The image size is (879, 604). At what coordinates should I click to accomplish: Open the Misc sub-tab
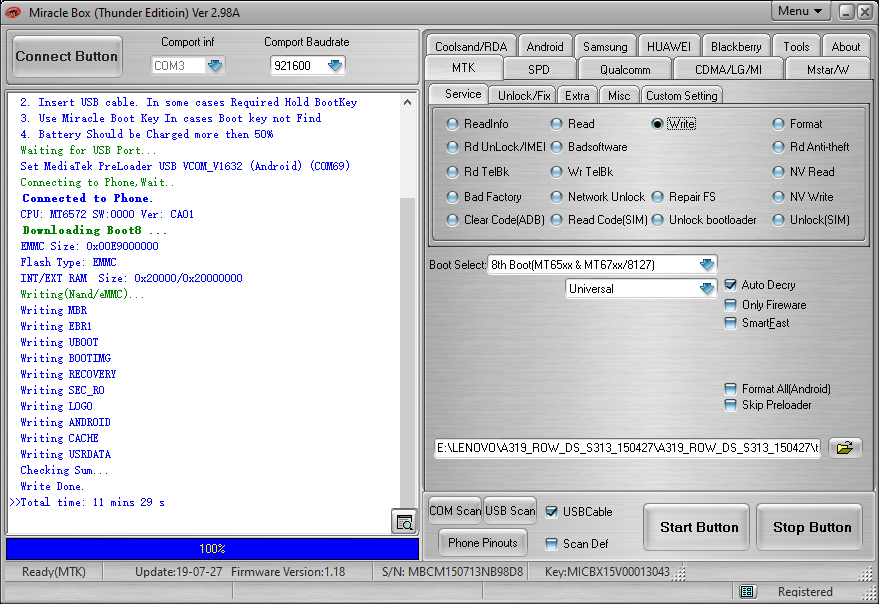[x=619, y=96]
